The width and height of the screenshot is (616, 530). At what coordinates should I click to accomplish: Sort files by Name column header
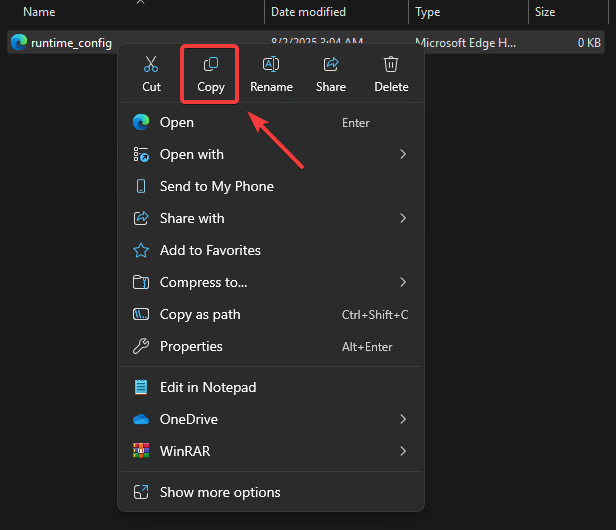tap(40, 12)
